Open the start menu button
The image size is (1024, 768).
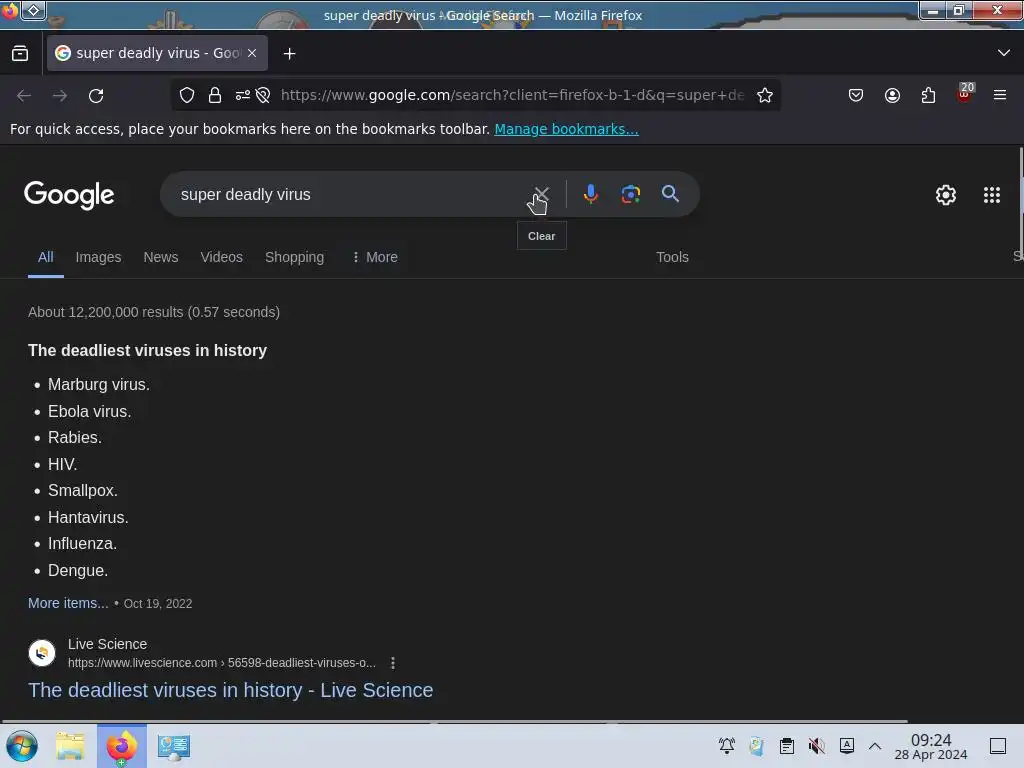tap(22, 746)
